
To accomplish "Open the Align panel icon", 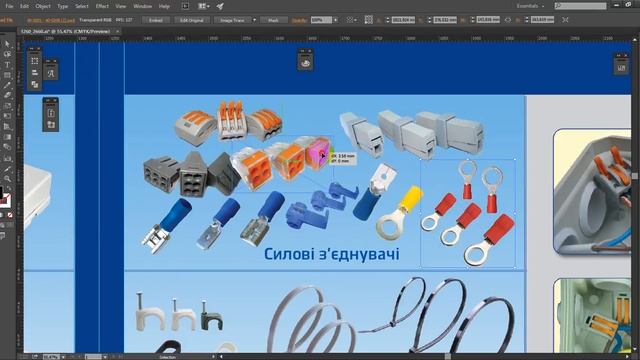I will pyautogui.click(x=35, y=73).
